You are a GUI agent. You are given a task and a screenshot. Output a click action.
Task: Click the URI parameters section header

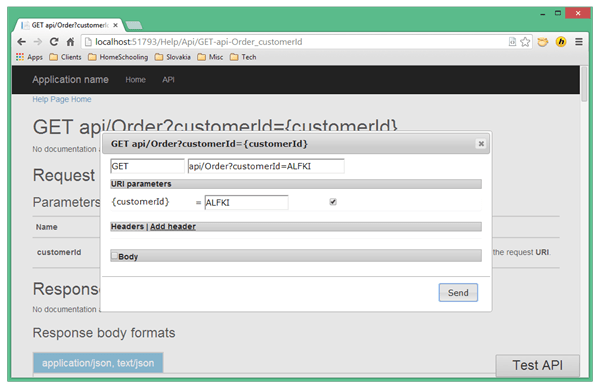(296, 184)
